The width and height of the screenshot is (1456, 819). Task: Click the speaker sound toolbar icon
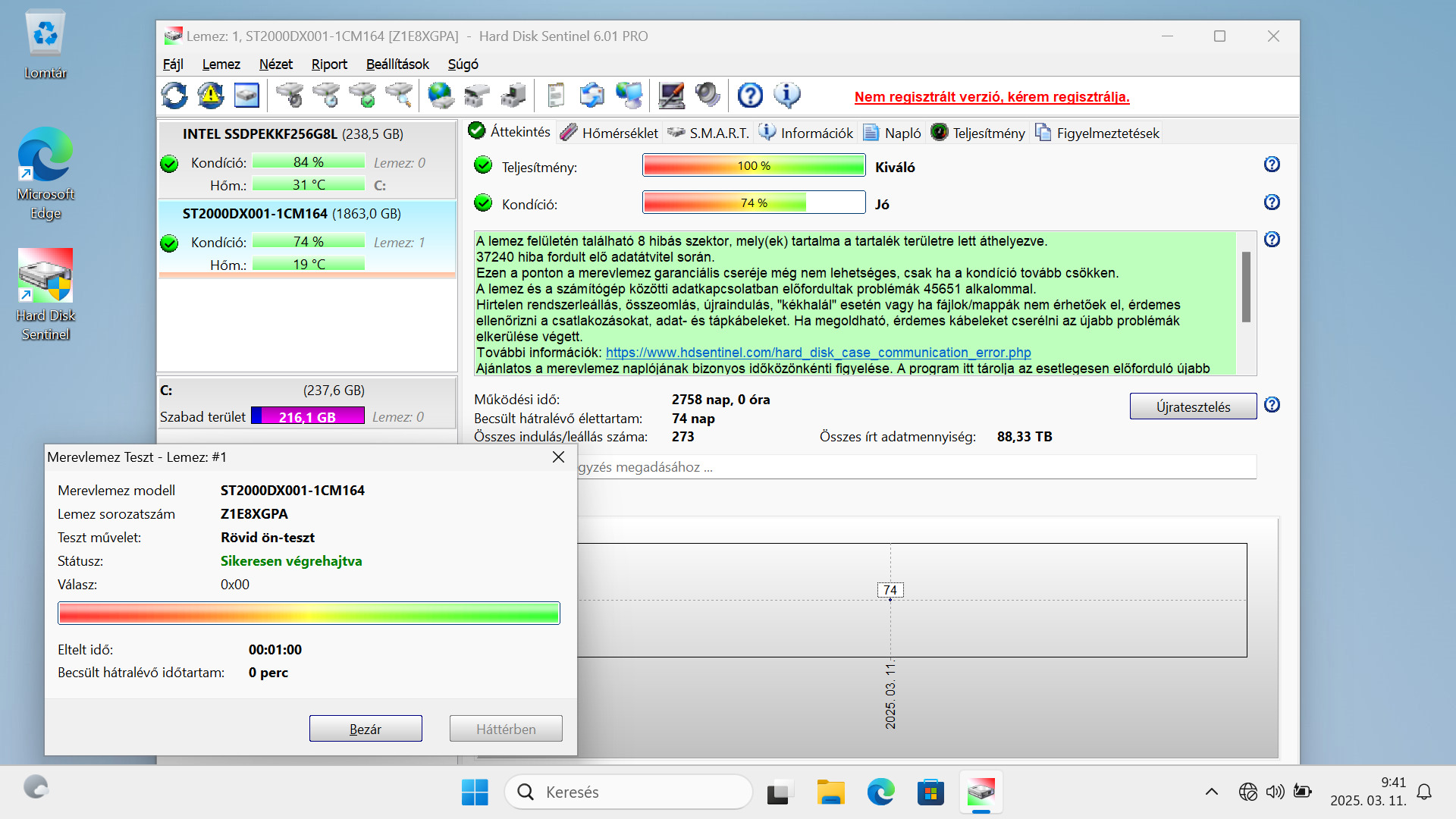(708, 96)
